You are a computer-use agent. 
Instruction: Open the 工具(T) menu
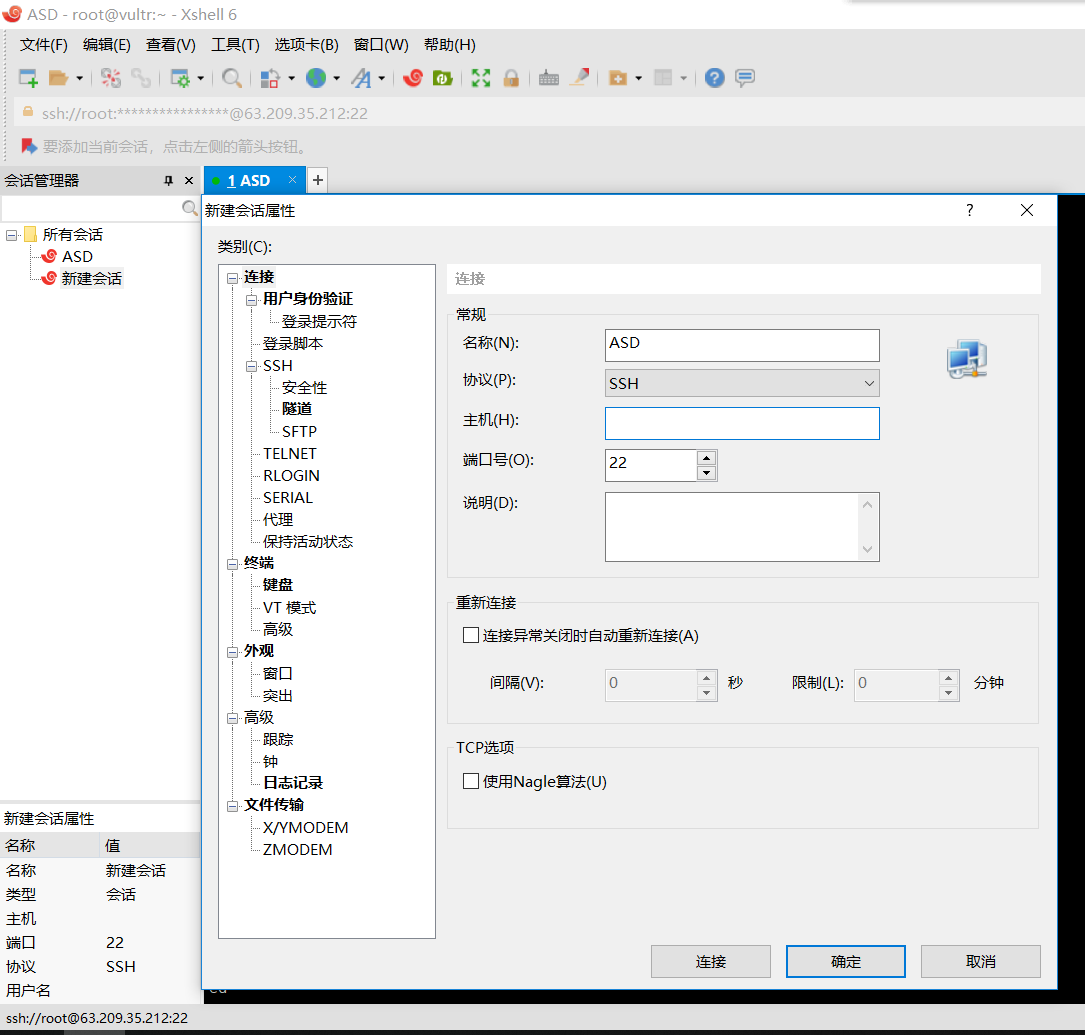pos(235,45)
